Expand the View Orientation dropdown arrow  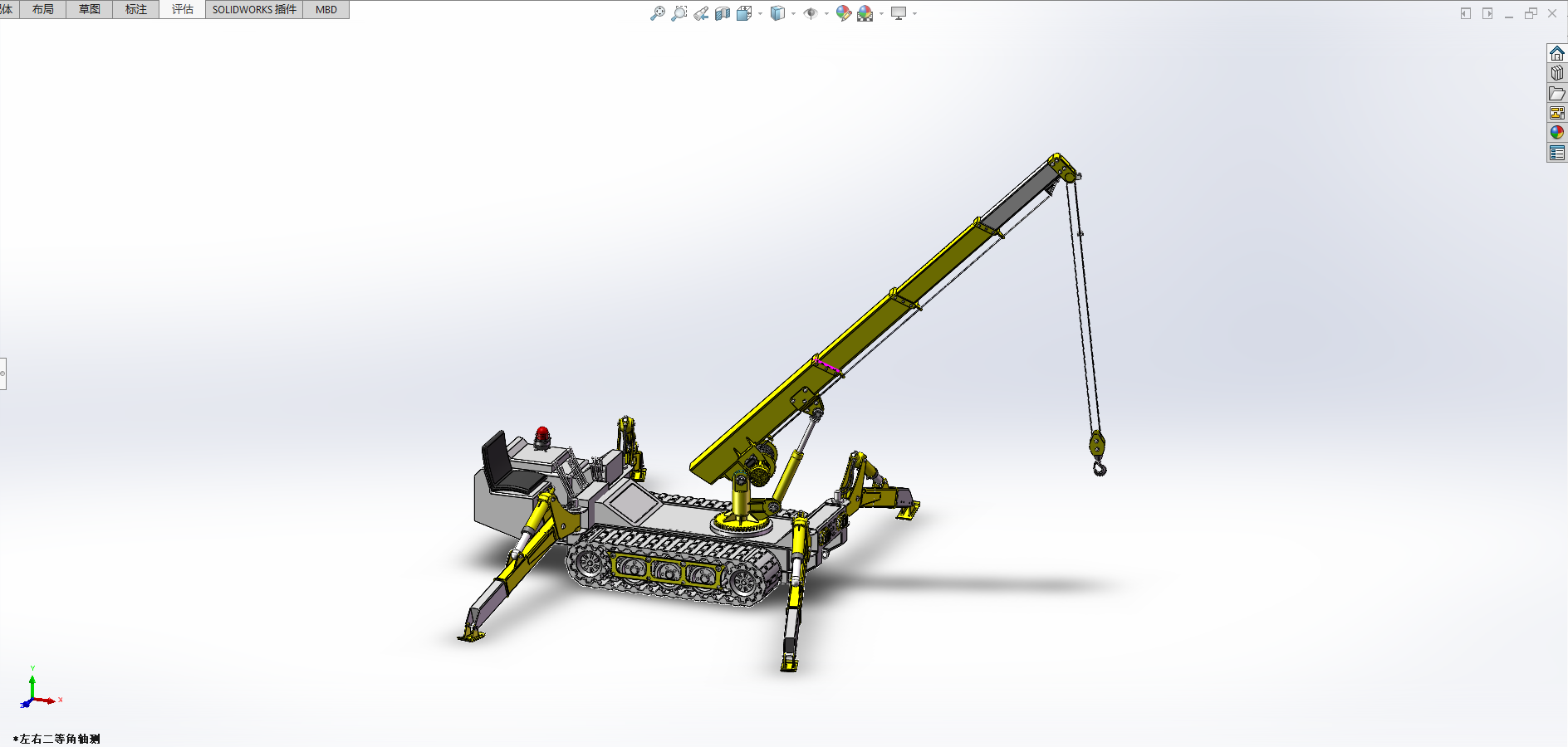(760, 13)
